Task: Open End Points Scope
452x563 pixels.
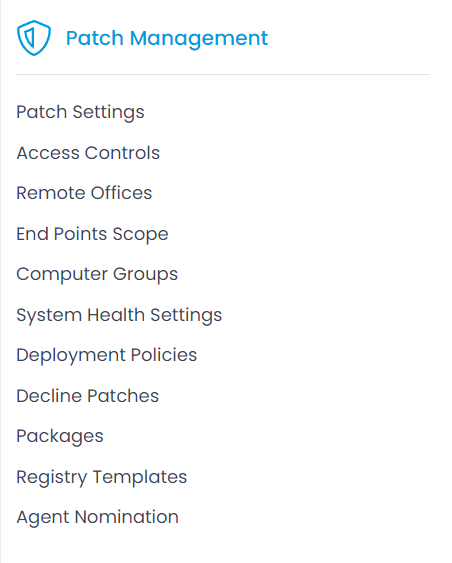Action: tap(92, 234)
